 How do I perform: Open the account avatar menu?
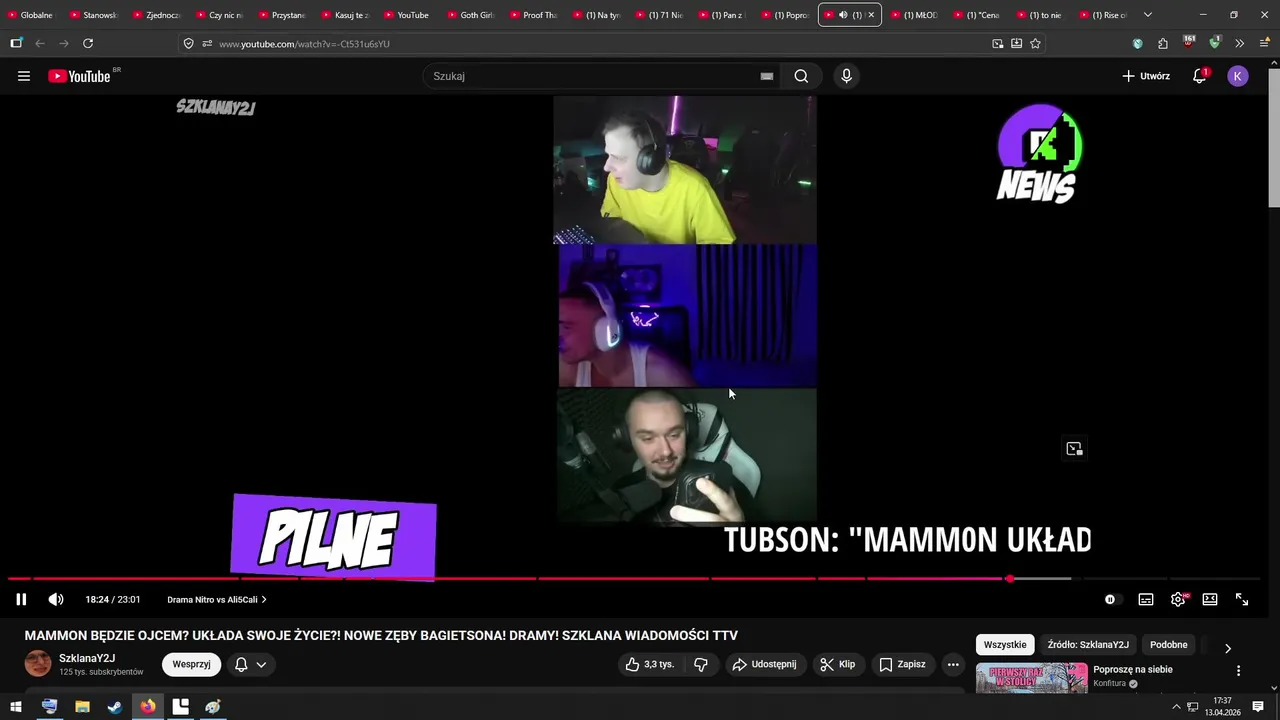(1238, 76)
